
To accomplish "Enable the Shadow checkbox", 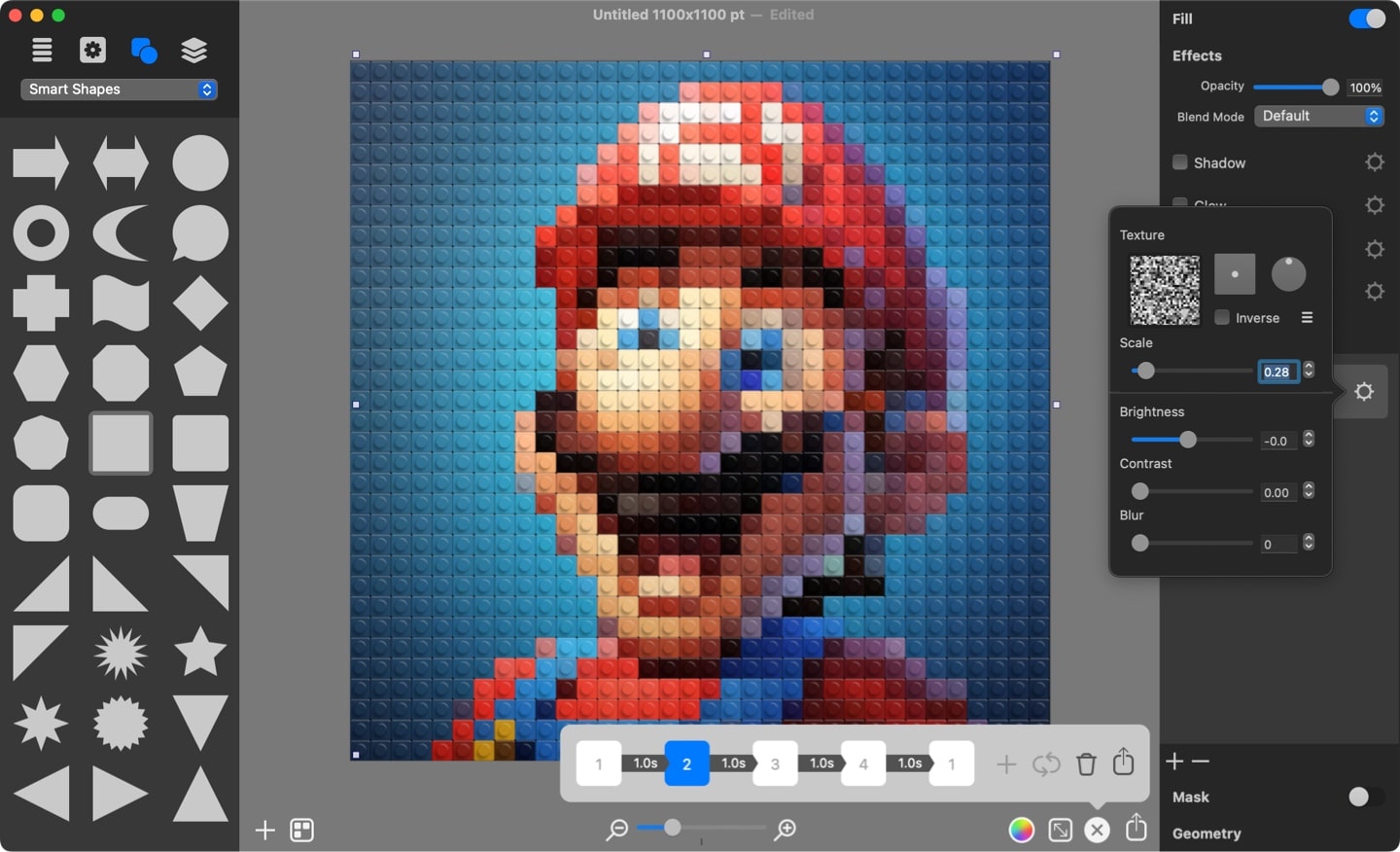I will pos(1180,162).
